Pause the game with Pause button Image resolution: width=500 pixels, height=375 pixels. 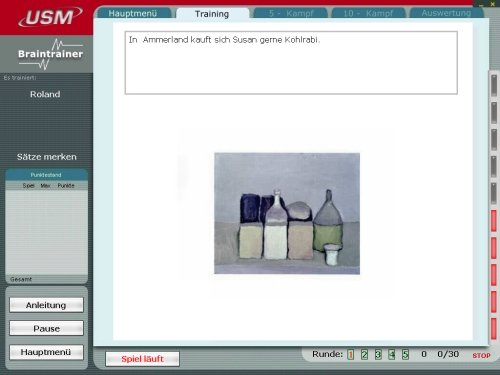46,329
